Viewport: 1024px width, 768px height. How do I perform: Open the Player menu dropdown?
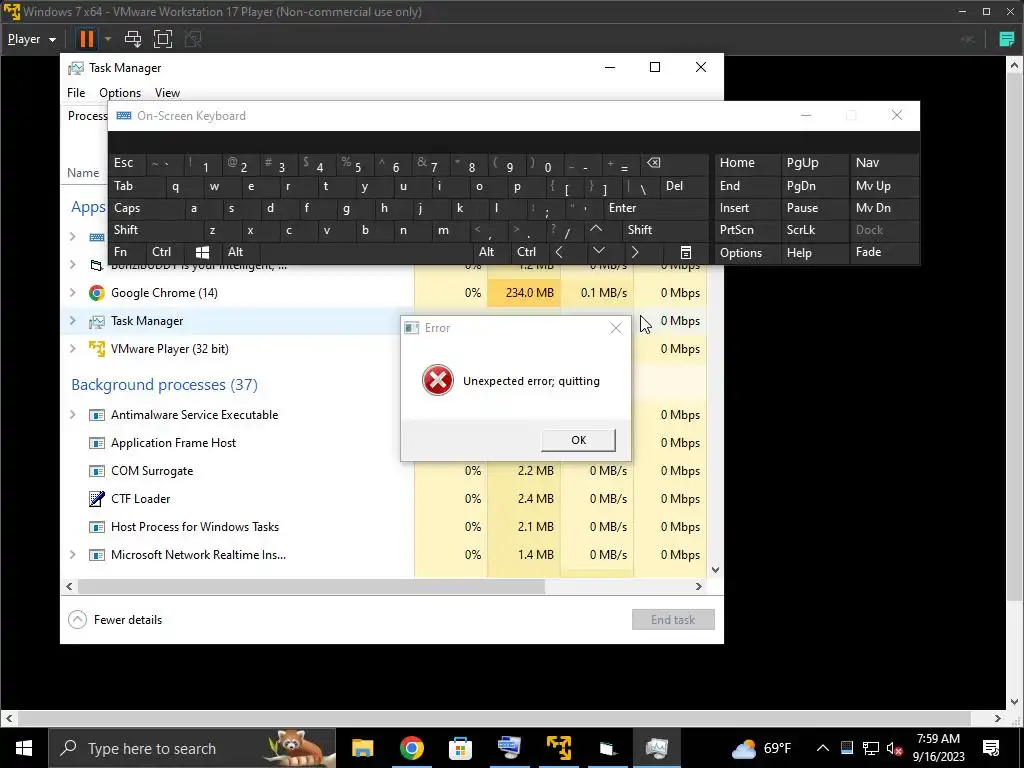point(32,39)
